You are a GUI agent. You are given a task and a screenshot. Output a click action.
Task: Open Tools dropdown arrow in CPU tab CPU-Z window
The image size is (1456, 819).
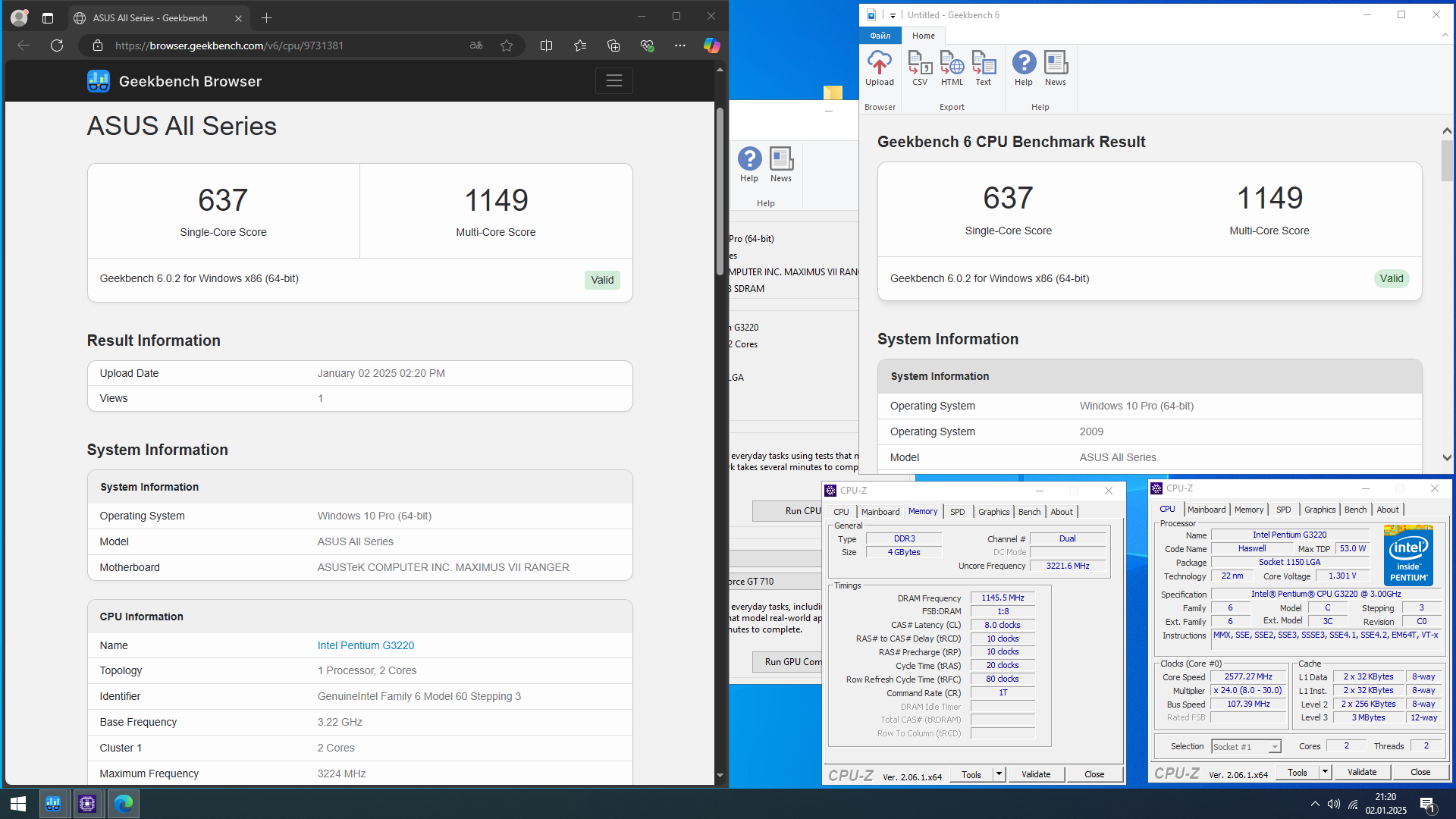[x=1325, y=772]
